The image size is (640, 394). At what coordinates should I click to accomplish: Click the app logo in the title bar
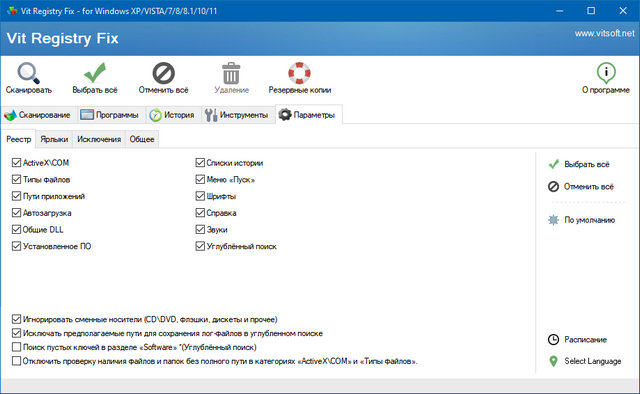12,11
